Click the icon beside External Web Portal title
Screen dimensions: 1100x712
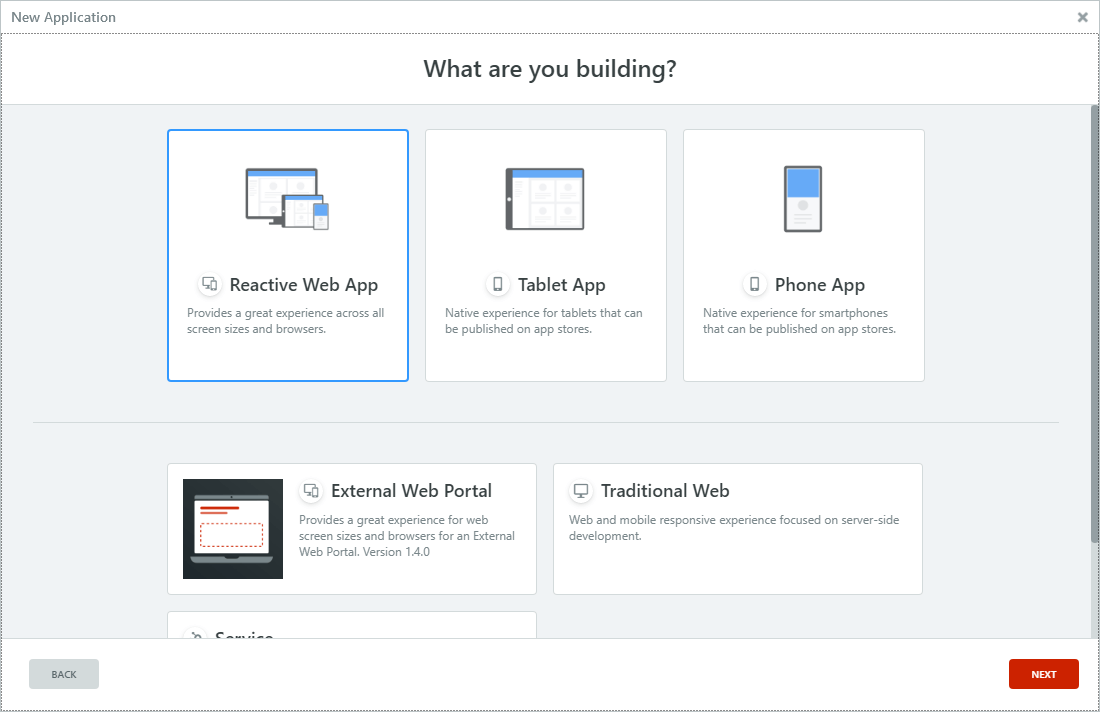(x=311, y=490)
